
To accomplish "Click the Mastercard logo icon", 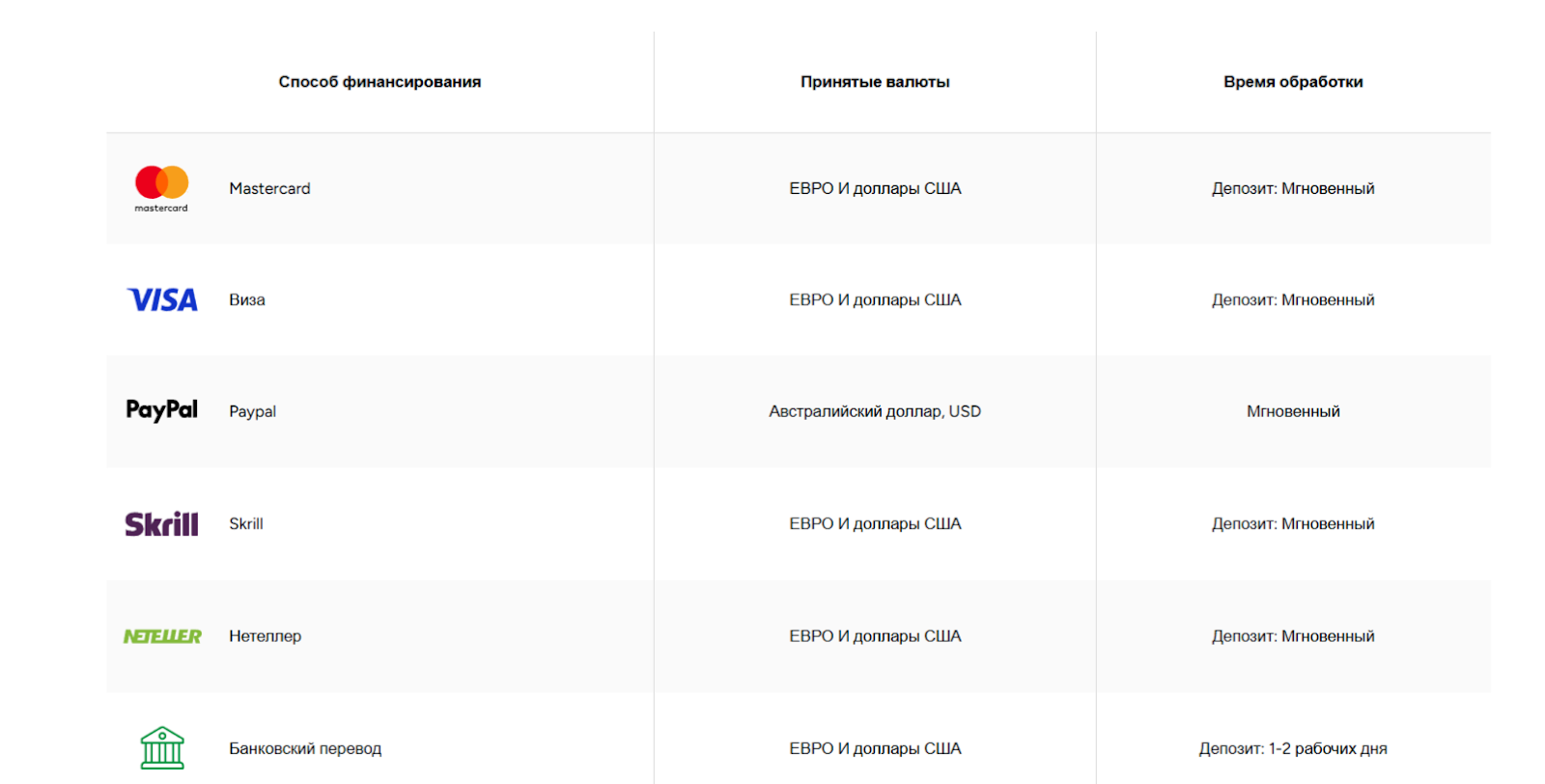I will coord(161,187).
